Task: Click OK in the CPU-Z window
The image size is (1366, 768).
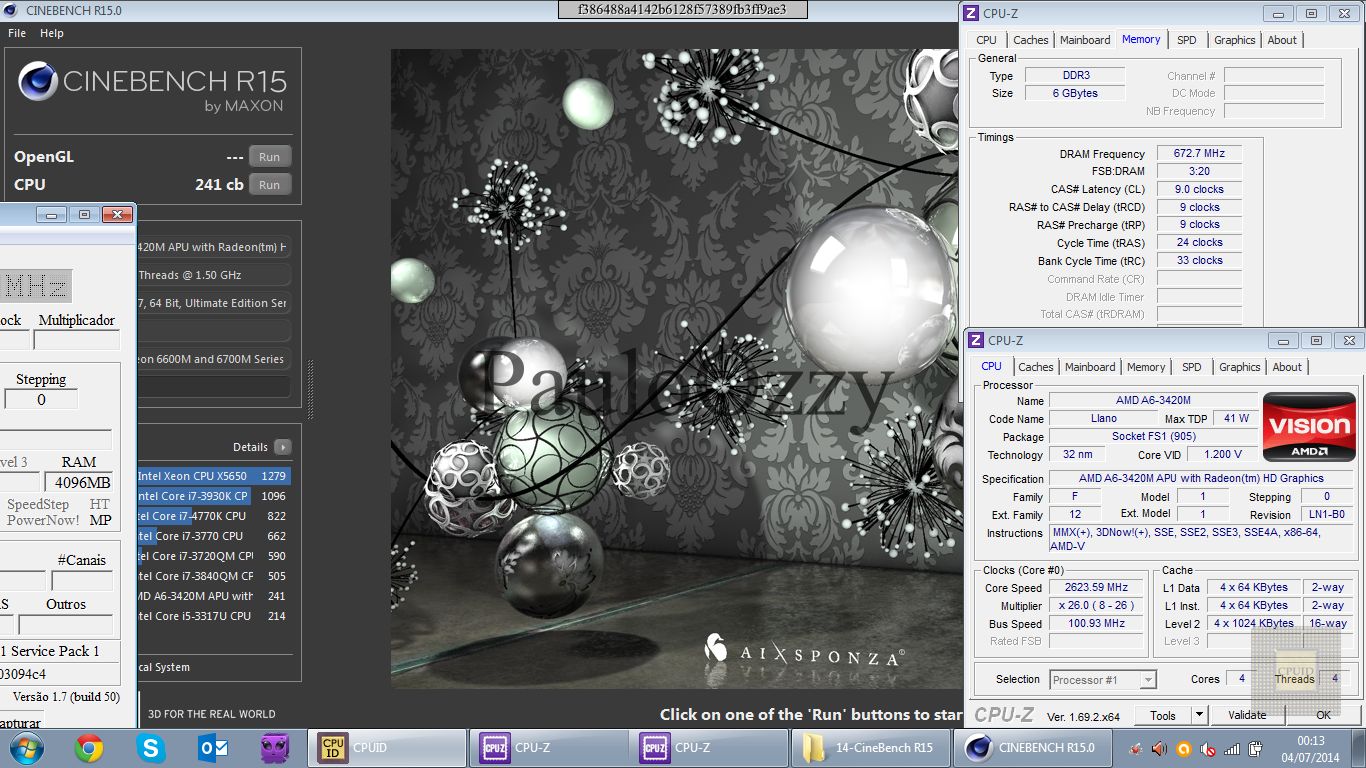Action: [x=1323, y=715]
